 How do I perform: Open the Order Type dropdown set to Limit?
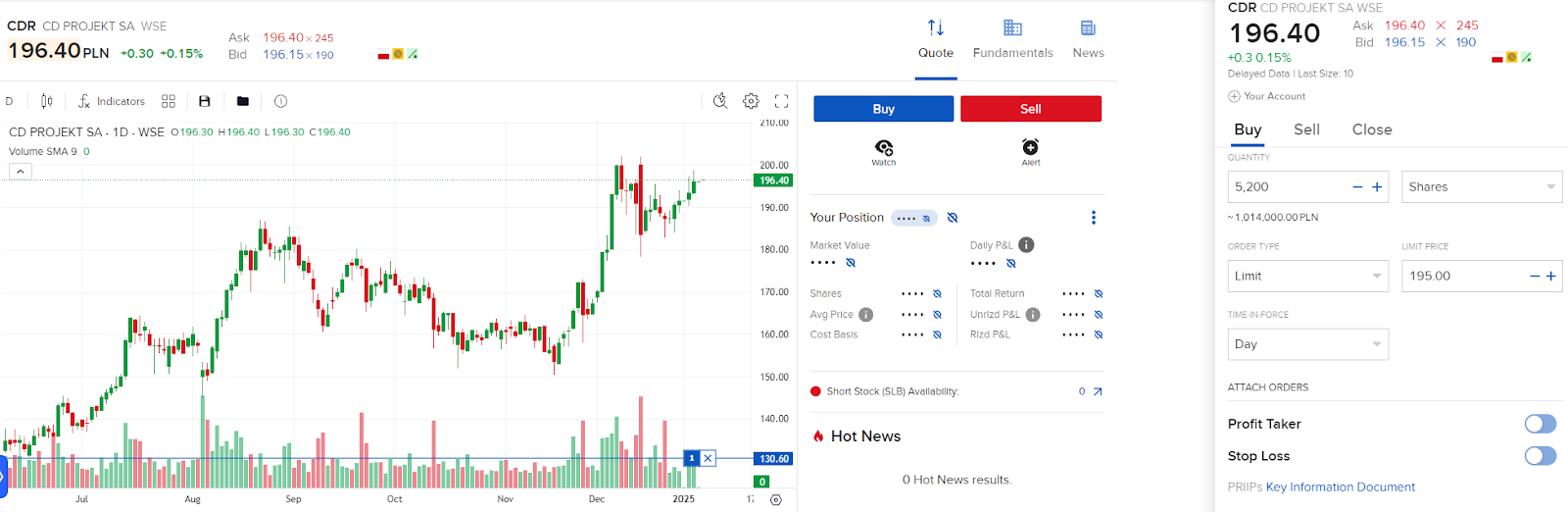1308,276
